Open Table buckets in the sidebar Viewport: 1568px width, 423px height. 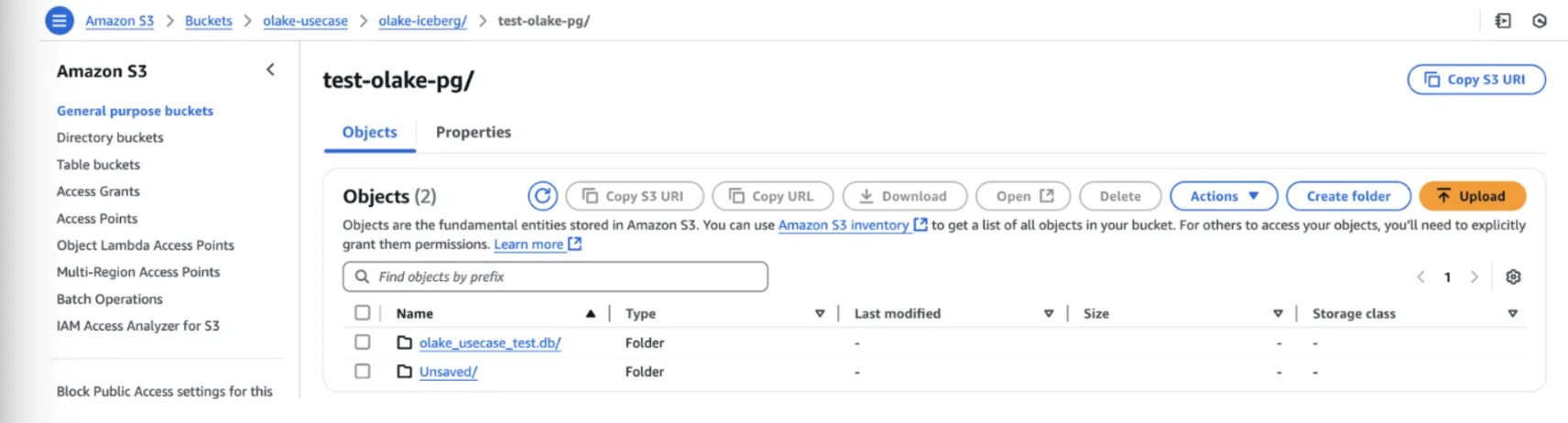pyautogui.click(x=98, y=165)
